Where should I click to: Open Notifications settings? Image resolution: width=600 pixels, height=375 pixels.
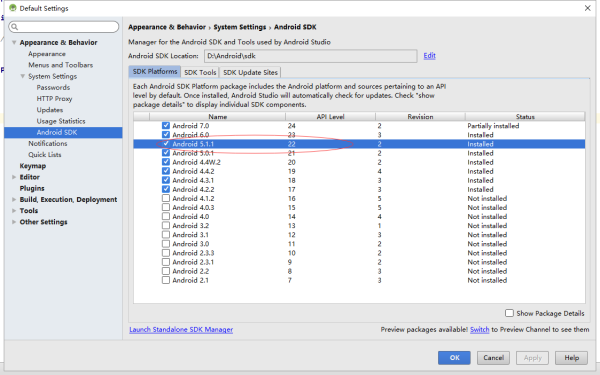point(47,143)
